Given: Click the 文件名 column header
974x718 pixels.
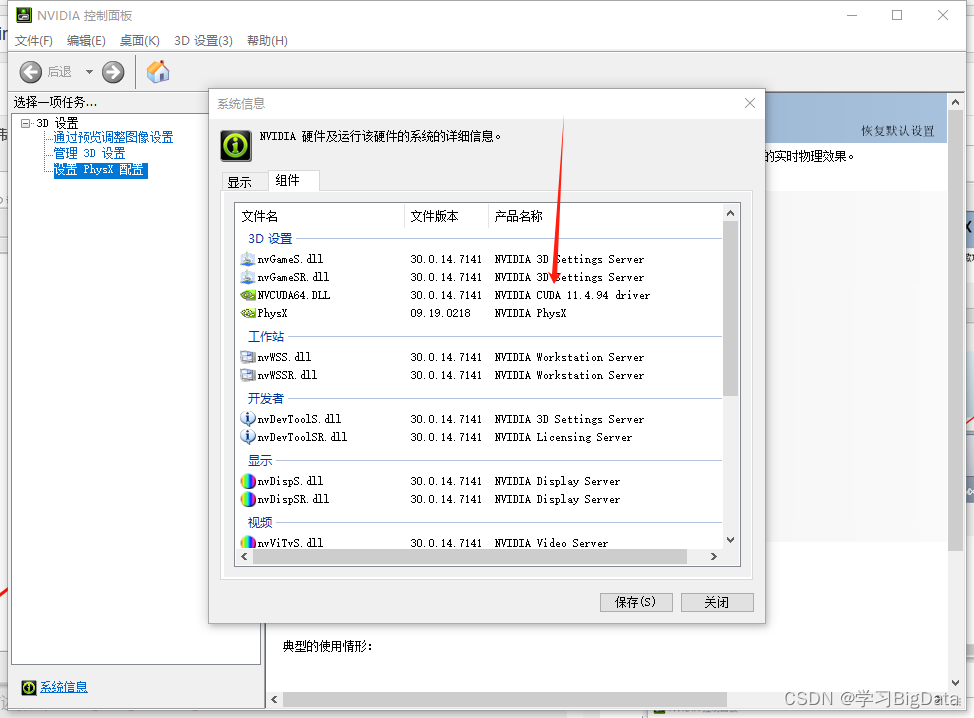Looking at the screenshot, I should (321, 216).
